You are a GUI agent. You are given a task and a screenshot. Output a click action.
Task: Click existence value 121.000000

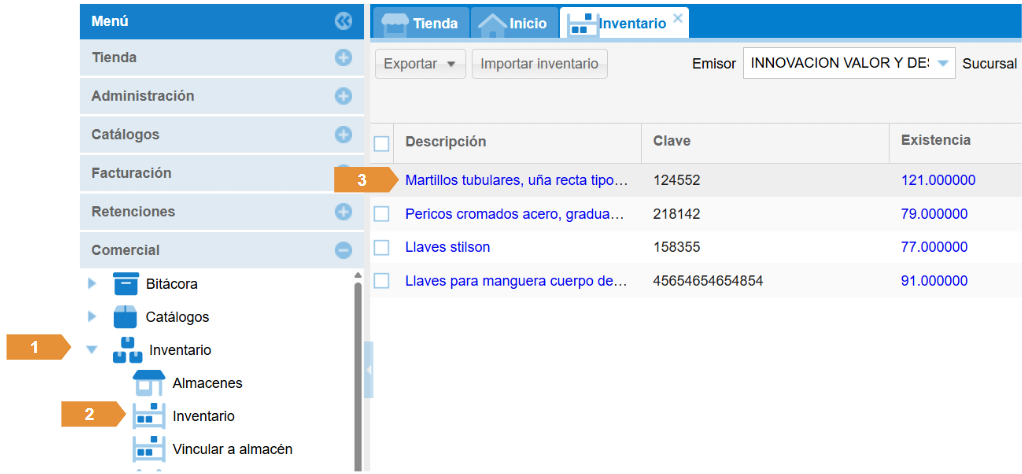939,181
